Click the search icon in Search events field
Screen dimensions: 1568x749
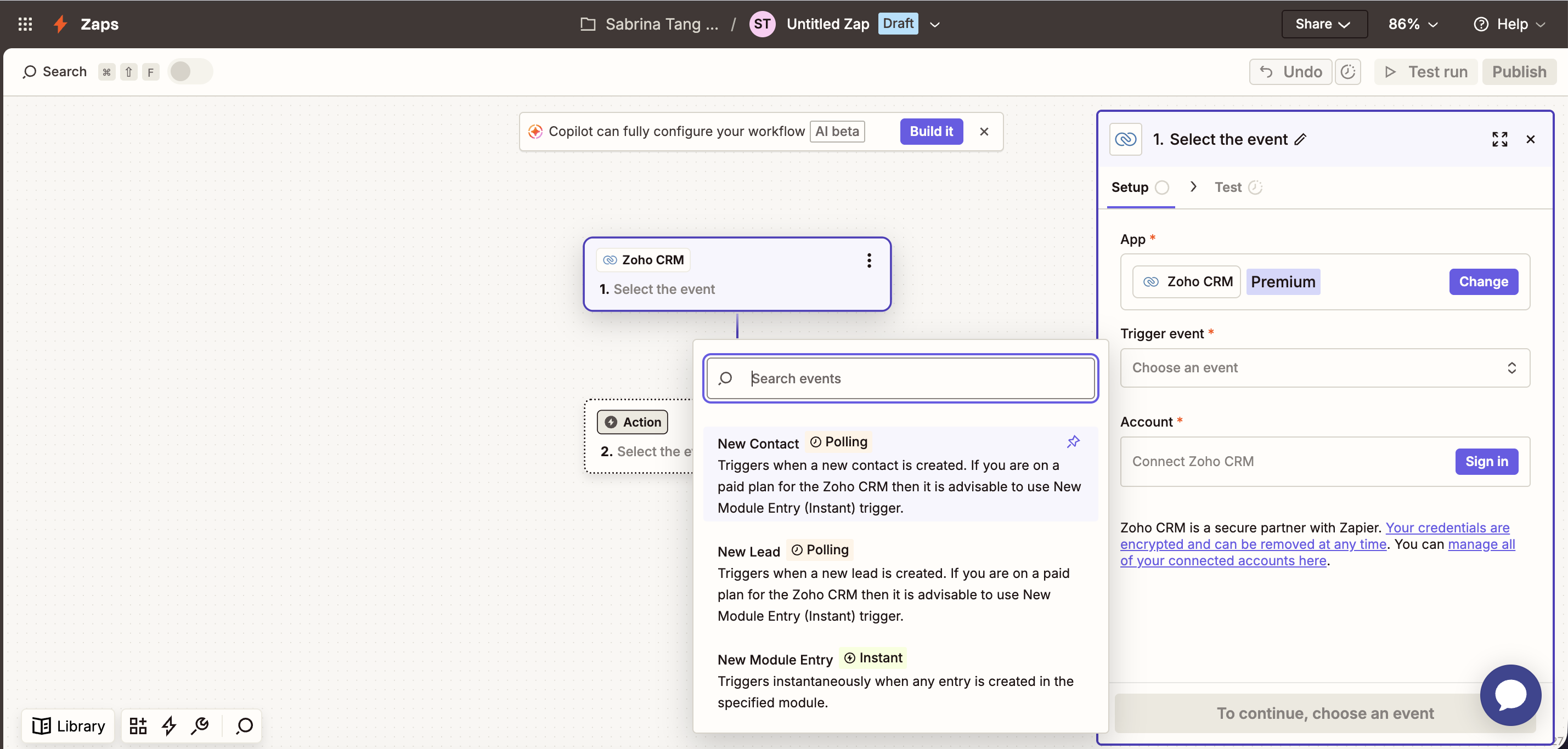[x=725, y=378]
